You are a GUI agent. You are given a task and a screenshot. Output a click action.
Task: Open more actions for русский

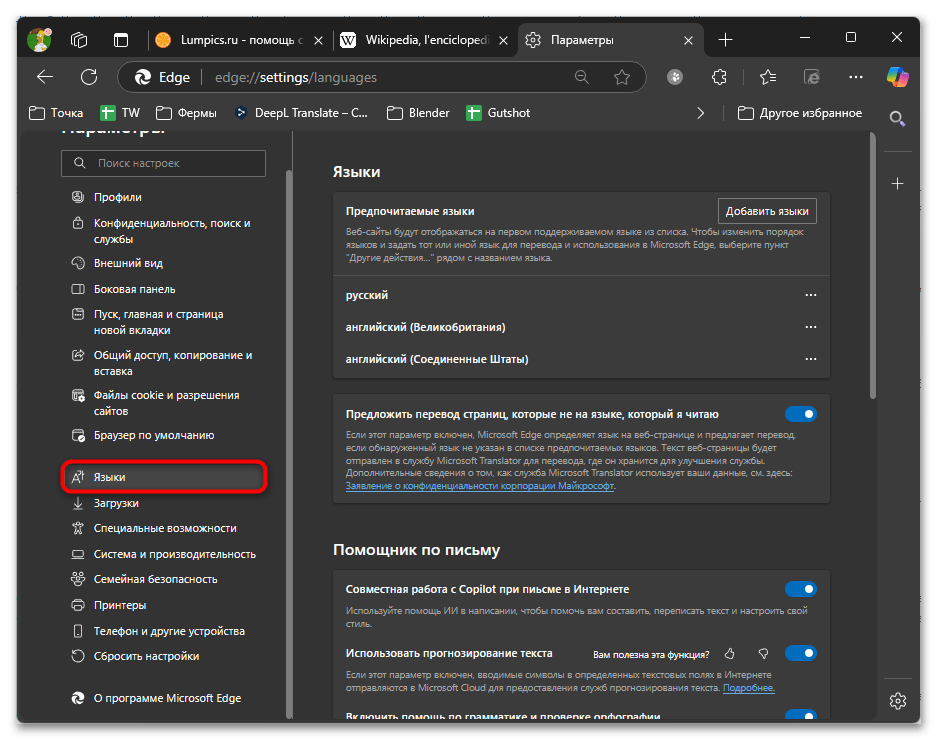810,295
